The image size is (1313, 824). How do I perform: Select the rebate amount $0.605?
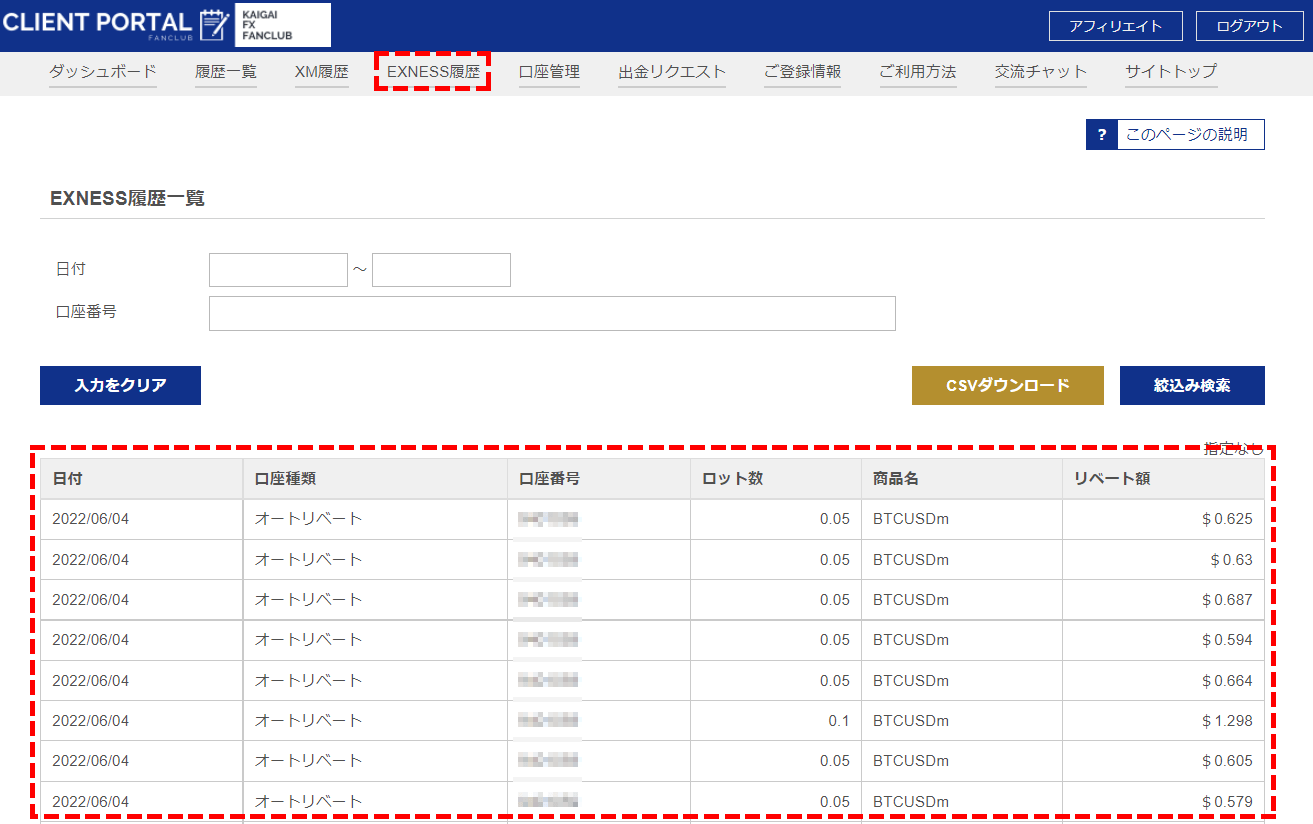click(1227, 761)
